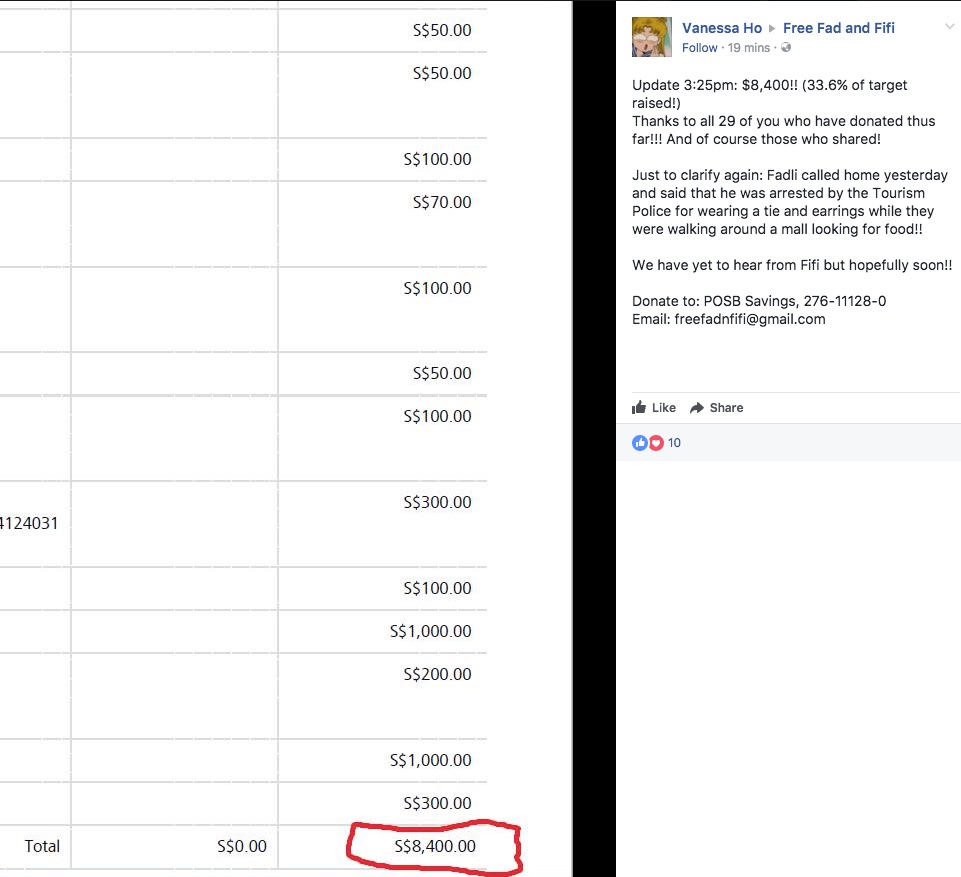Expand the post options chevron
This screenshot has height=877, width=961.
click(x=949, y=28)
